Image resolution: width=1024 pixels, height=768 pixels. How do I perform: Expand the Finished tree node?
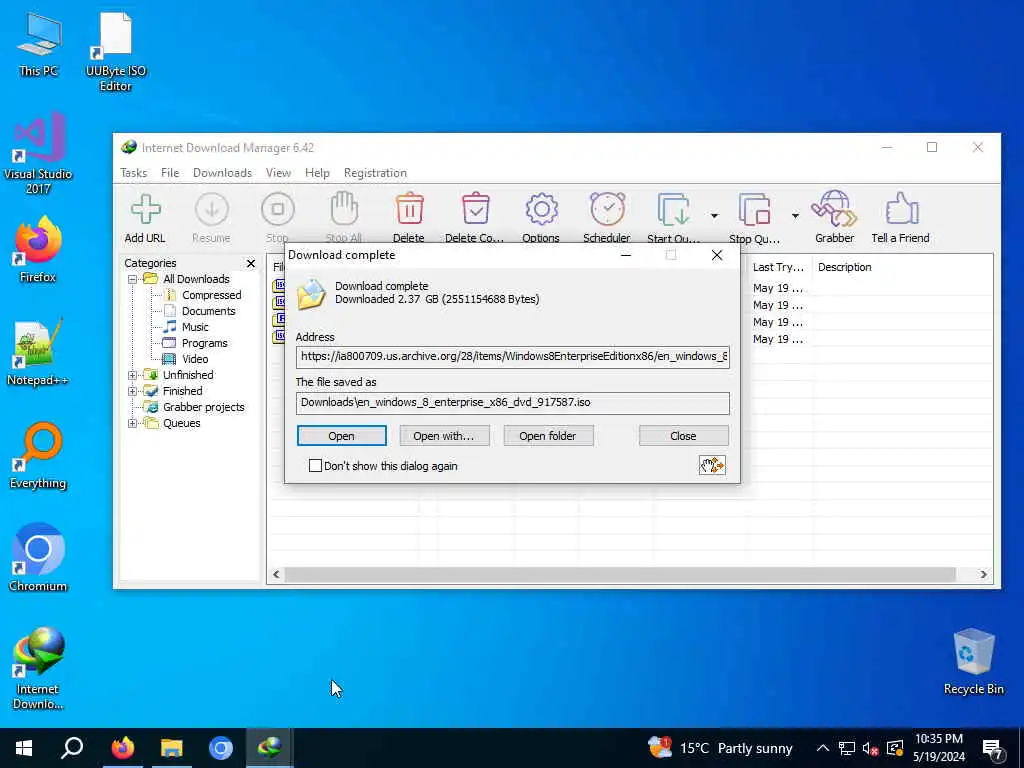click(133, 391)
